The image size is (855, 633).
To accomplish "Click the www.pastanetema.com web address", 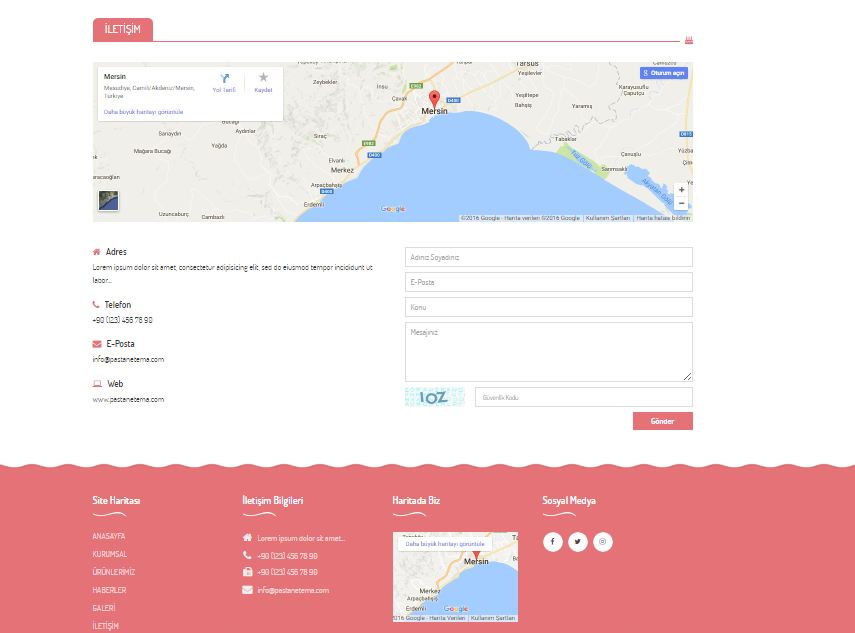I will [128, 400].
